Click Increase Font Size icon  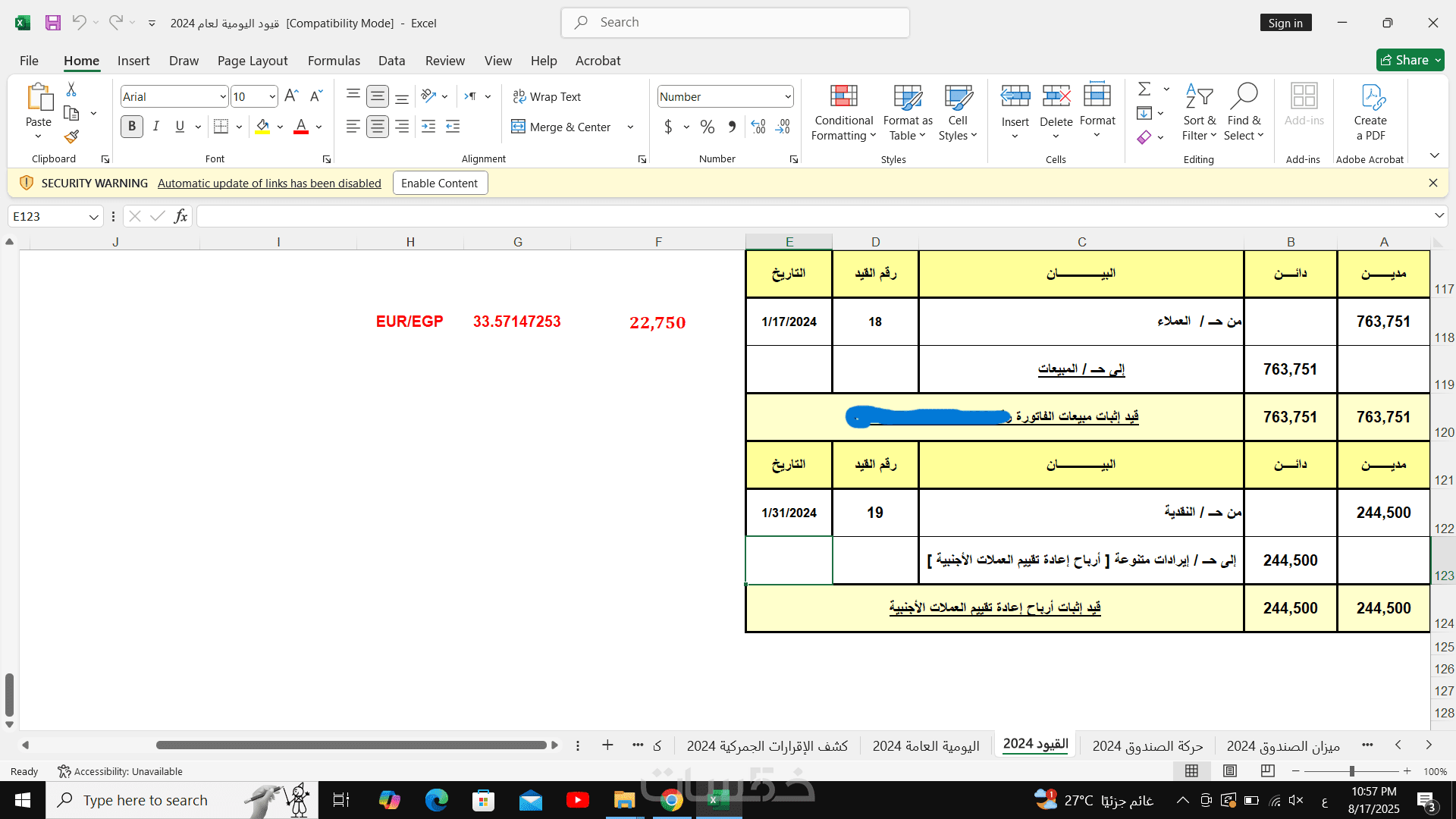click(x=291, y=96)
